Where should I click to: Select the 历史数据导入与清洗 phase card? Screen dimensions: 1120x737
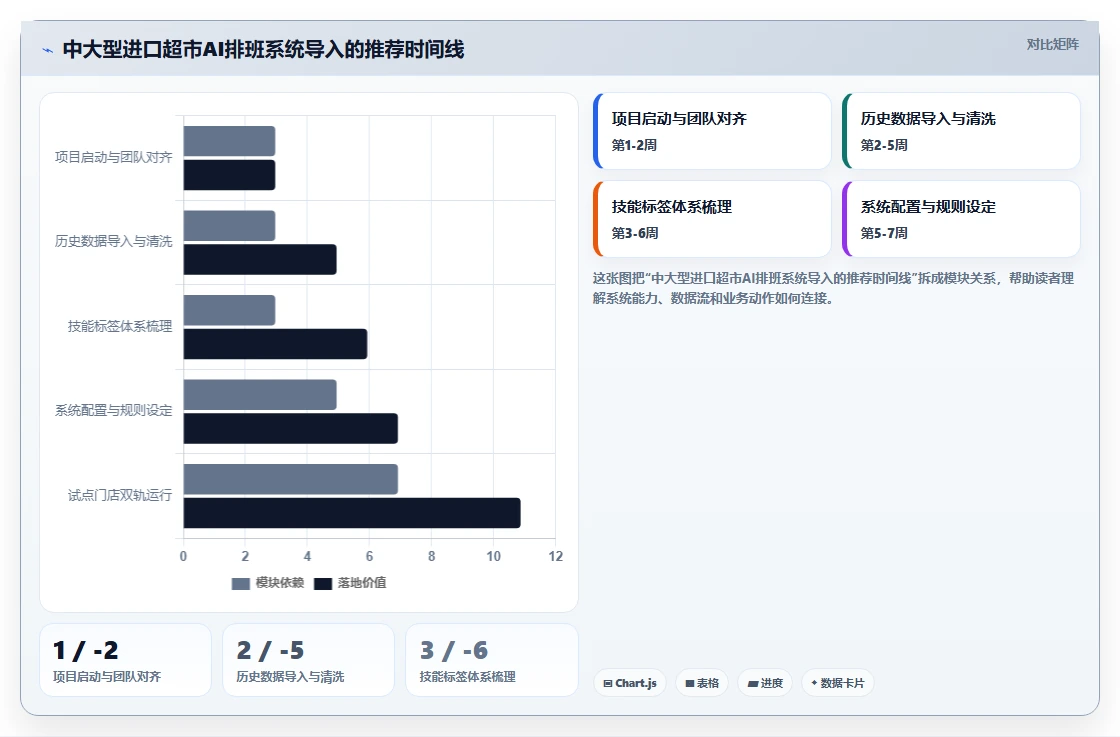click(x=961, y=131)
